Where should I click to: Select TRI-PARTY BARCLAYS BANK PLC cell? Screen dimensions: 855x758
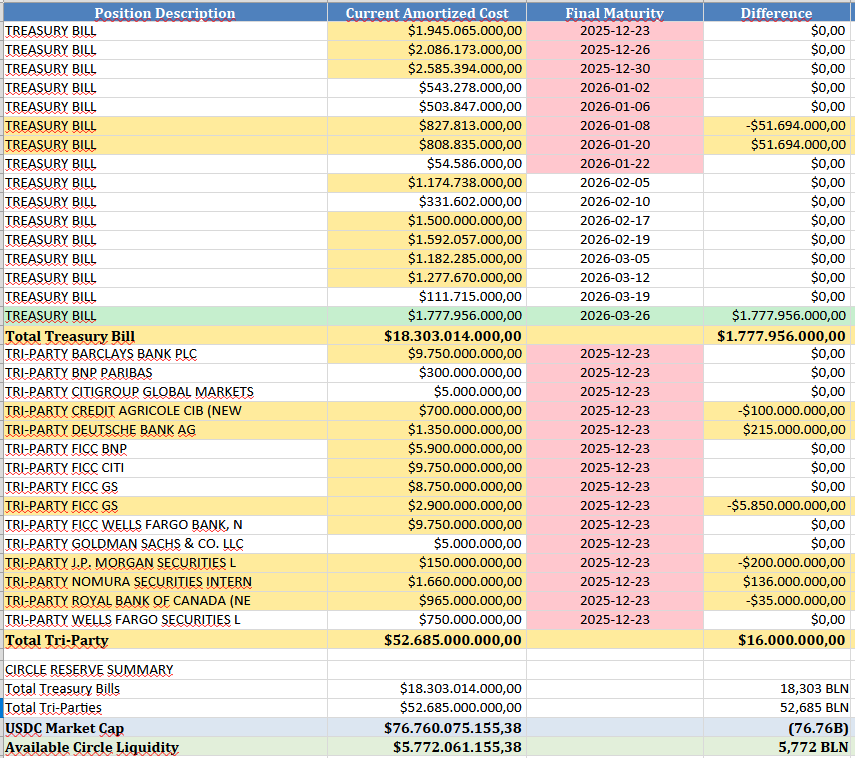coord(165,354)
